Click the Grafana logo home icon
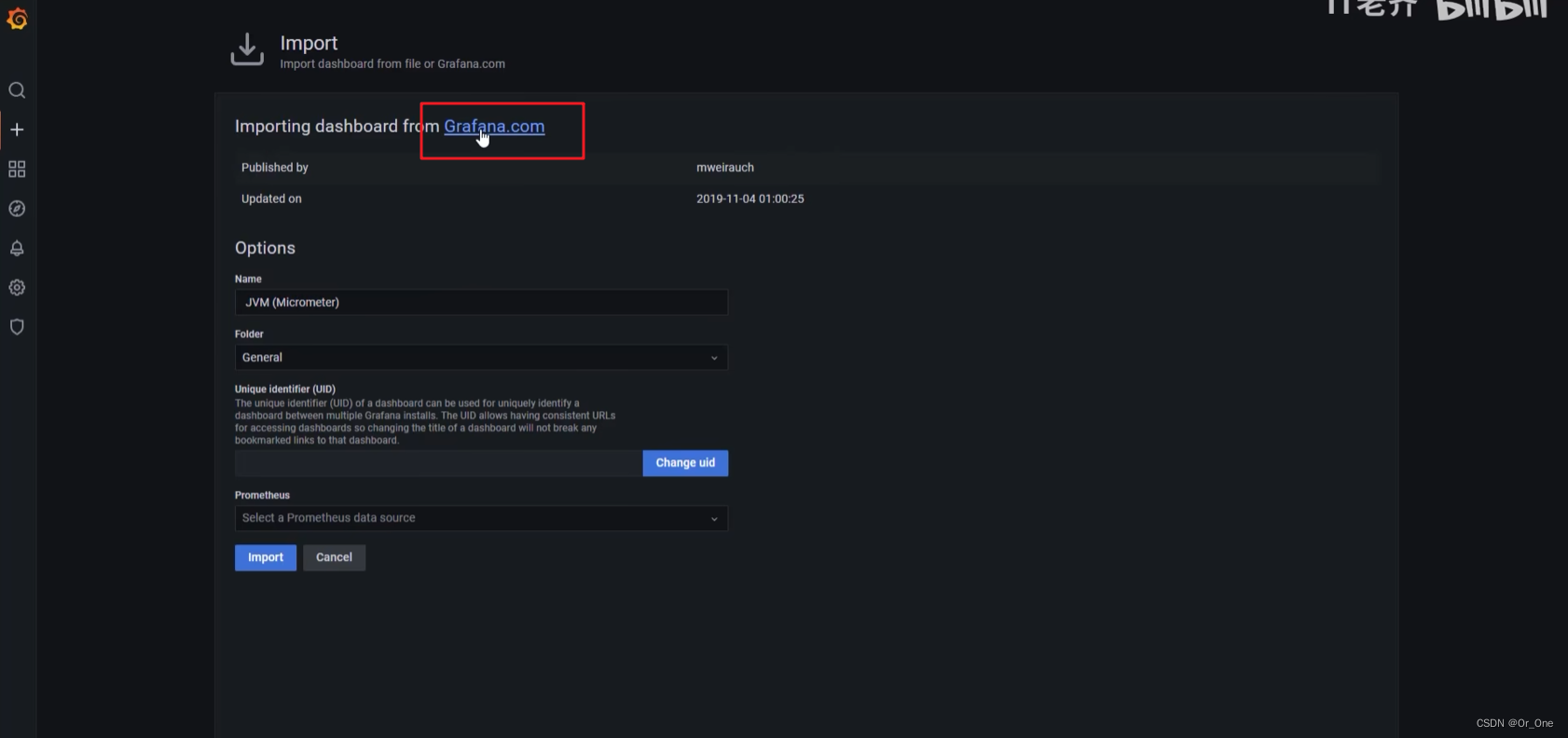 coord(17,19)
